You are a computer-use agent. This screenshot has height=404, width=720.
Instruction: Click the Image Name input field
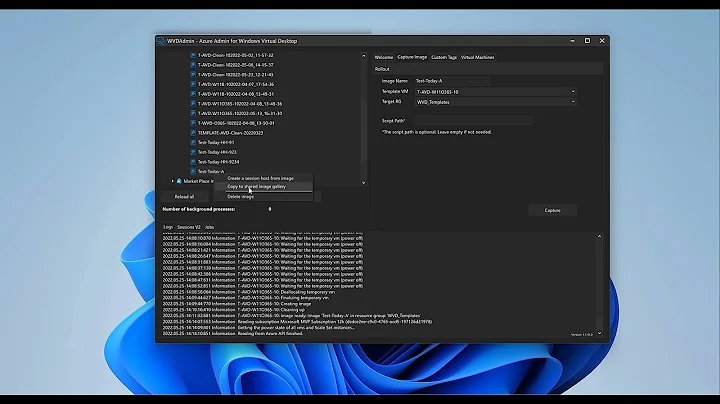tap(452, 81)
